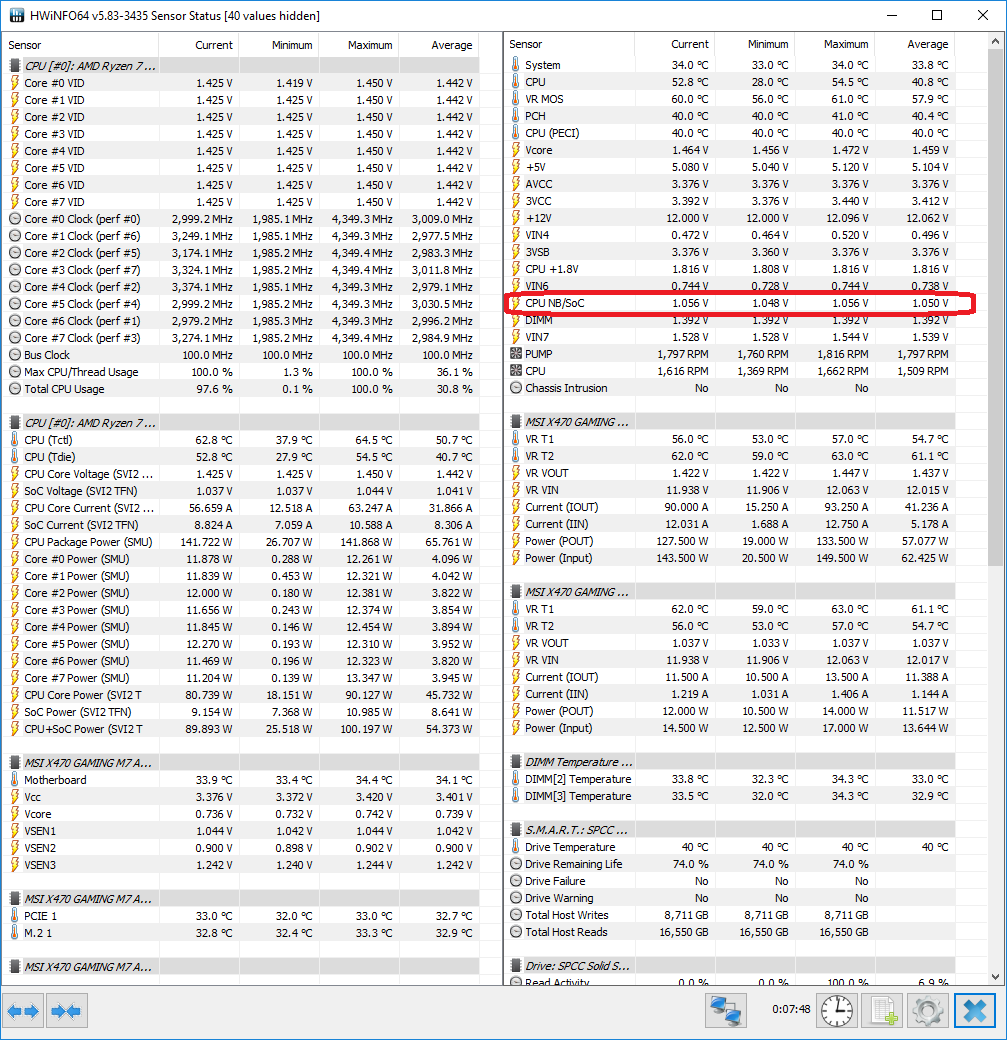Image resolution: width=1007 pixels, height=1040 pixels.
Task: Start logging with the sheet-plus icon
Action: tap(884, 1011)
